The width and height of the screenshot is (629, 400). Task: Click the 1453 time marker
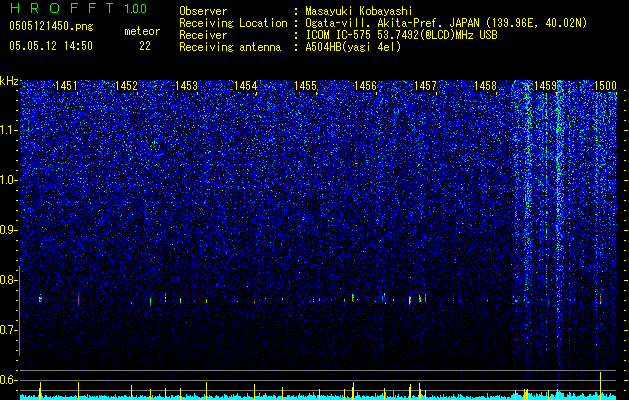[x=187, y=86]
